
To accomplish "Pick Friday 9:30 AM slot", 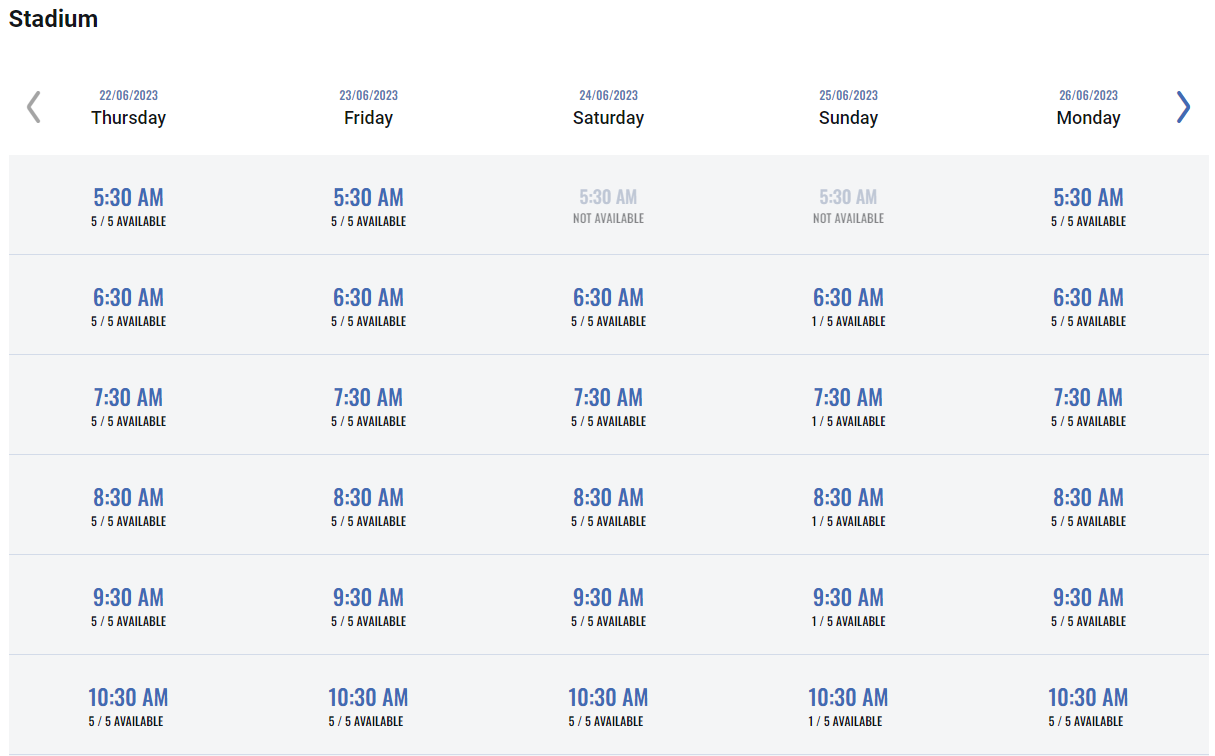I will pos(368,604).
